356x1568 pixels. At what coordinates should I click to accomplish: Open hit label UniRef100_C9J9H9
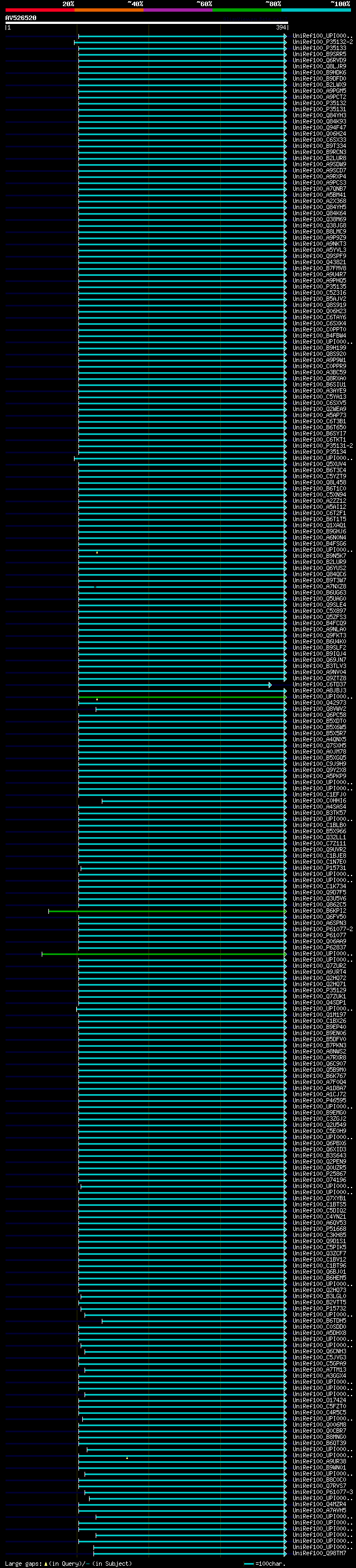(319, 764)
